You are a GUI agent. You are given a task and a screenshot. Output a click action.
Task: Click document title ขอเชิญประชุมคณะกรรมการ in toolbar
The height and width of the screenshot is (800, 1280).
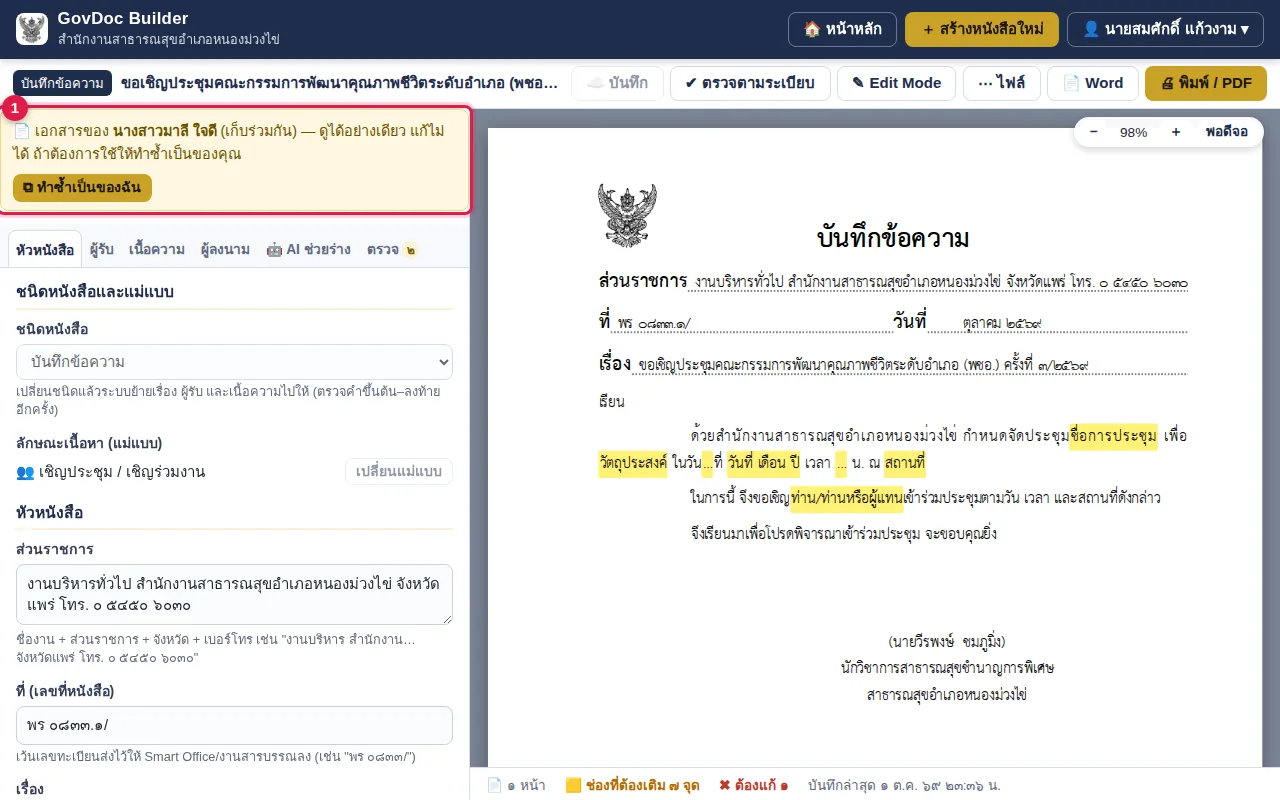coord(339,83)
